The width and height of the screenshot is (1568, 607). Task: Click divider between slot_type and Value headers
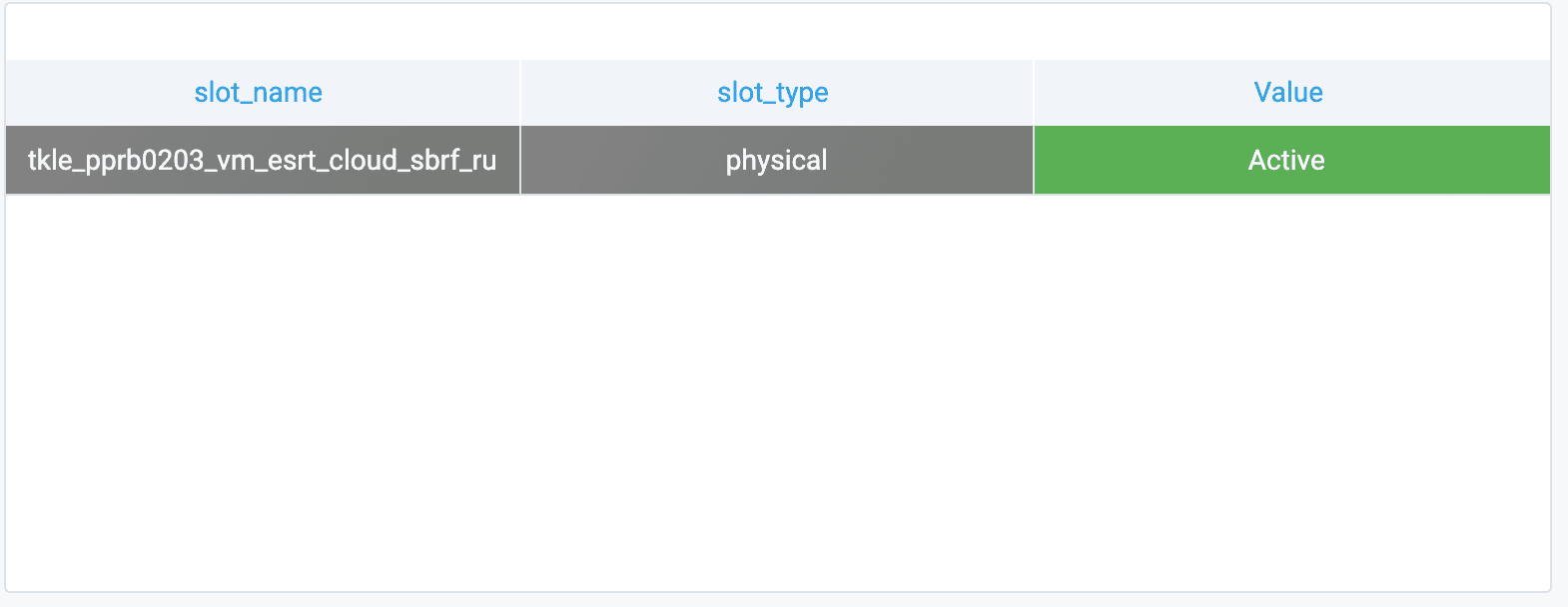[x=1034, y=93]
